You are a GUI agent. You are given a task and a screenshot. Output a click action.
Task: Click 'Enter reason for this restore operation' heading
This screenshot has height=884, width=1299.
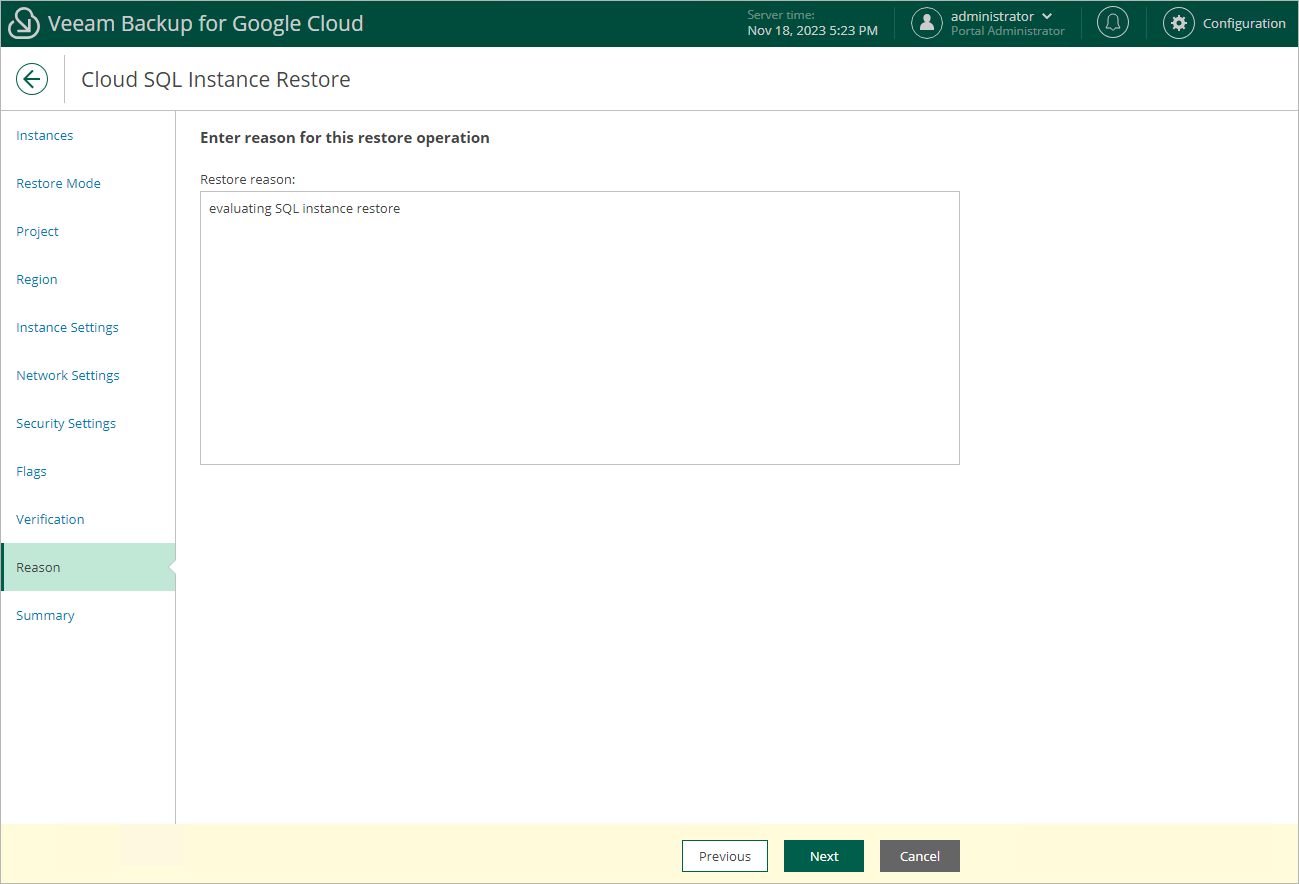345,138
